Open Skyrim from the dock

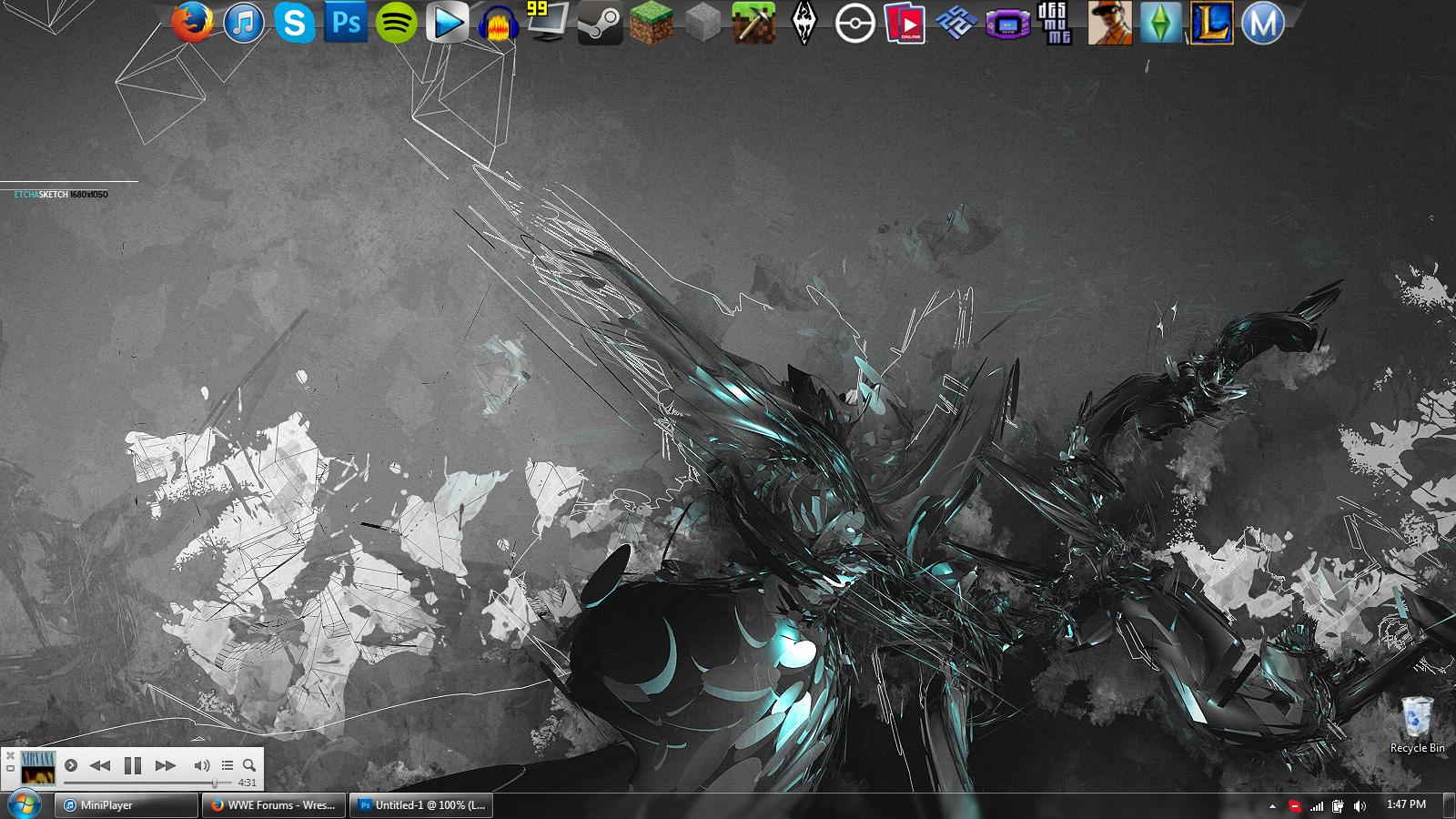click(x=804, y=23)
